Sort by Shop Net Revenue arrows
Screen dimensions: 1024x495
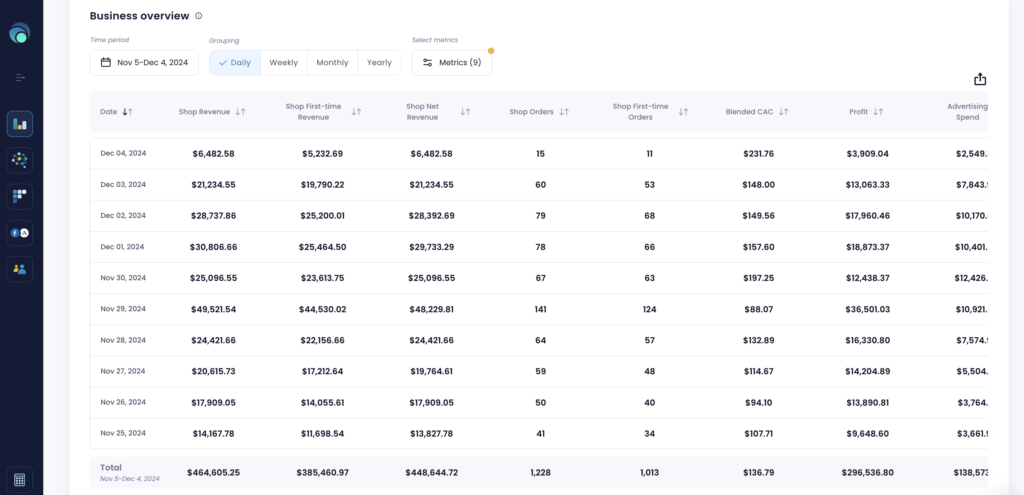pos(465,112)
